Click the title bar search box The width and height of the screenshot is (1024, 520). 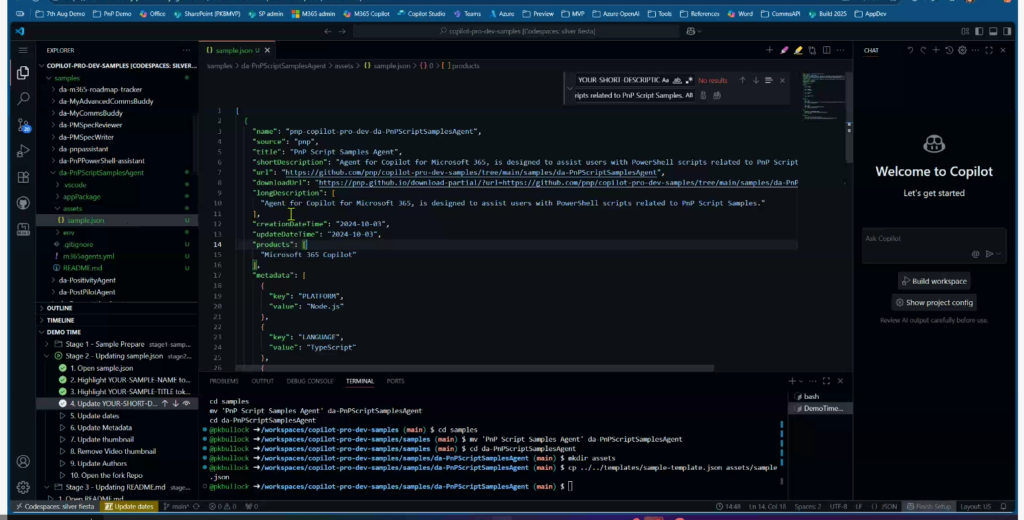point(516,31)
